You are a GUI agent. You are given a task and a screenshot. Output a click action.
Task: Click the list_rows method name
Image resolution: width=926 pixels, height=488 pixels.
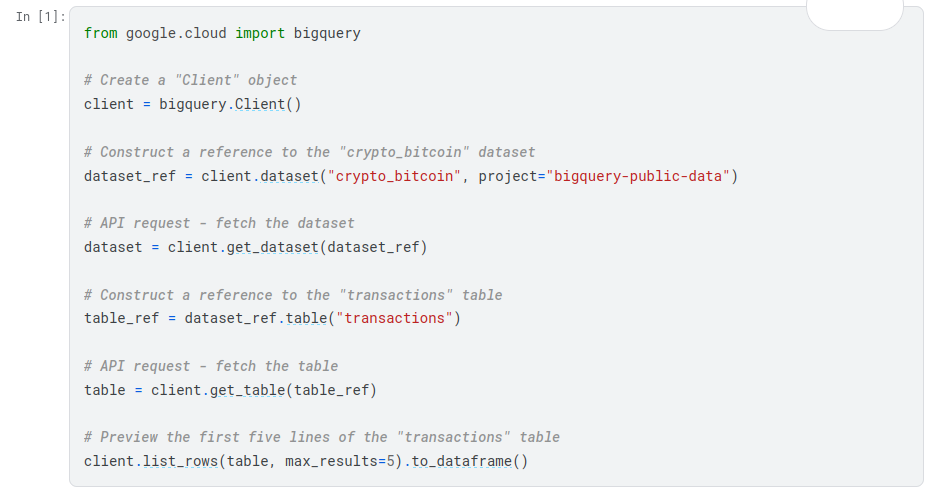point(176,461)
